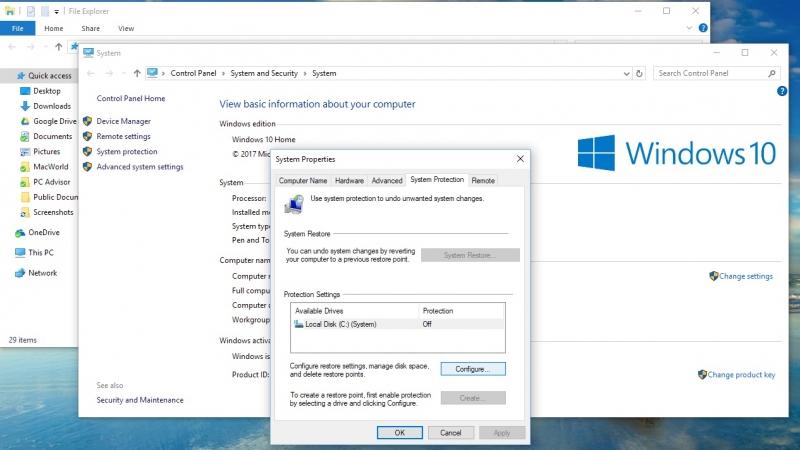Open View ribbon tab in File Explorer
800x450 pixels.
(126, 29)
